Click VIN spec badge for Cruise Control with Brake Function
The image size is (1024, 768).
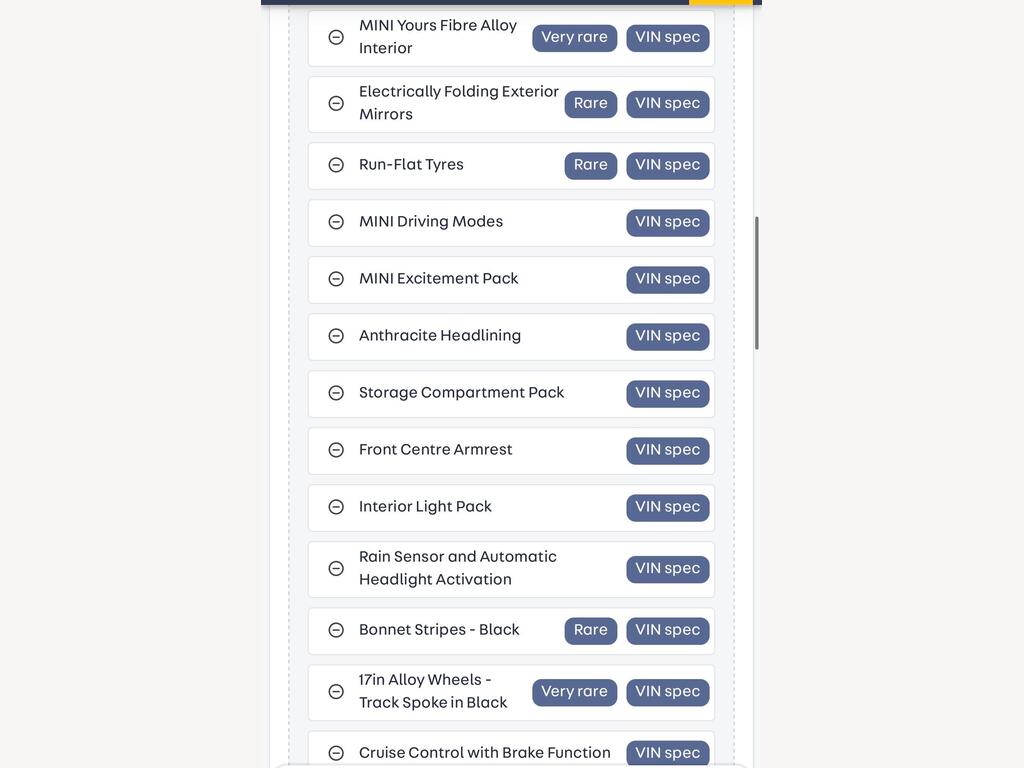(x=667, y=753)
